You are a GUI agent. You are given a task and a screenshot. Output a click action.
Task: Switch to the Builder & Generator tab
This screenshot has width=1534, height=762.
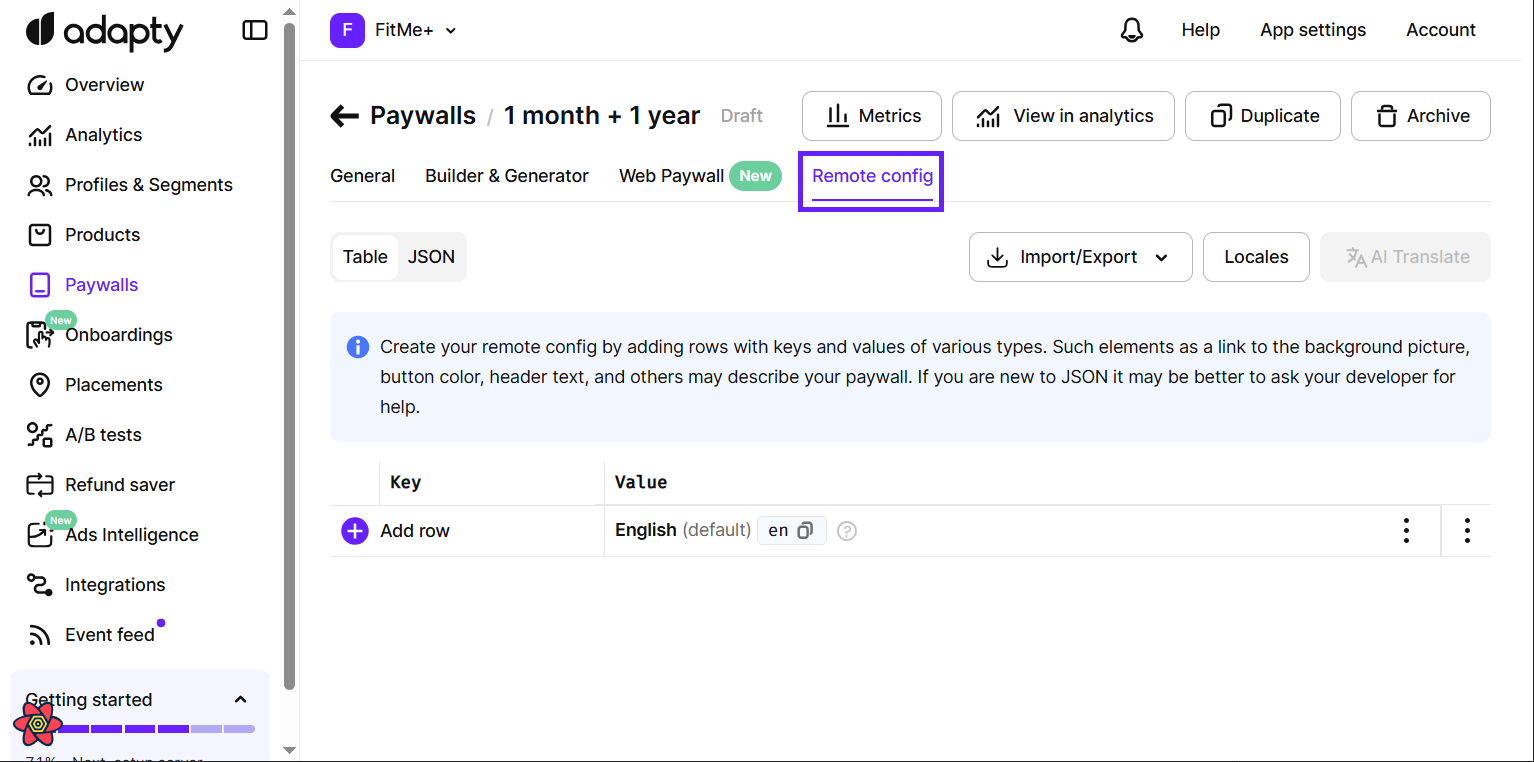507,176
